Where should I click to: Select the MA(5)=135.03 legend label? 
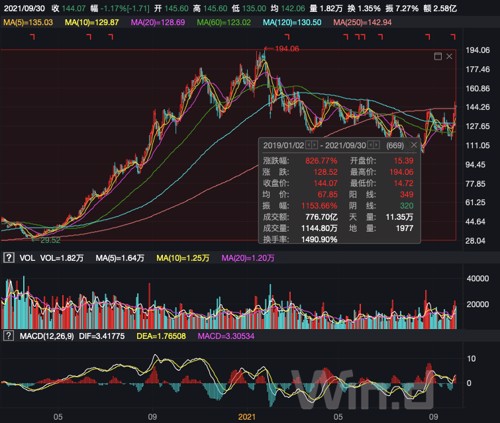[x=28, y=22]
